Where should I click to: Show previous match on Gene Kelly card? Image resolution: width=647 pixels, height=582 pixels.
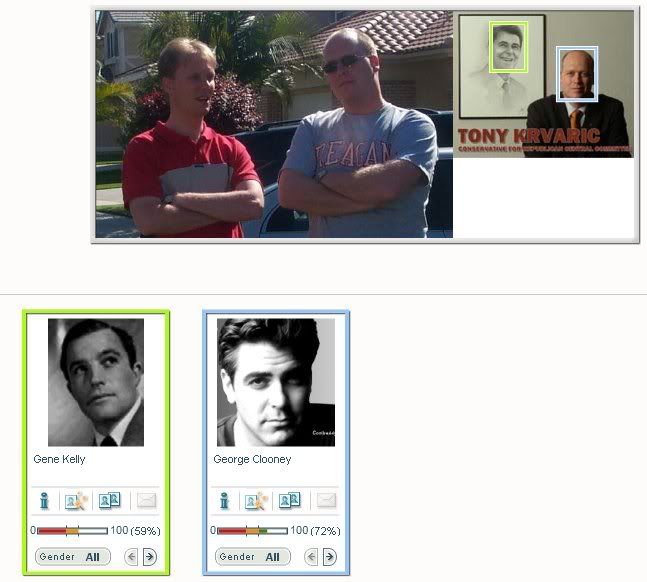pyautogui.click(x=131, y=557)
